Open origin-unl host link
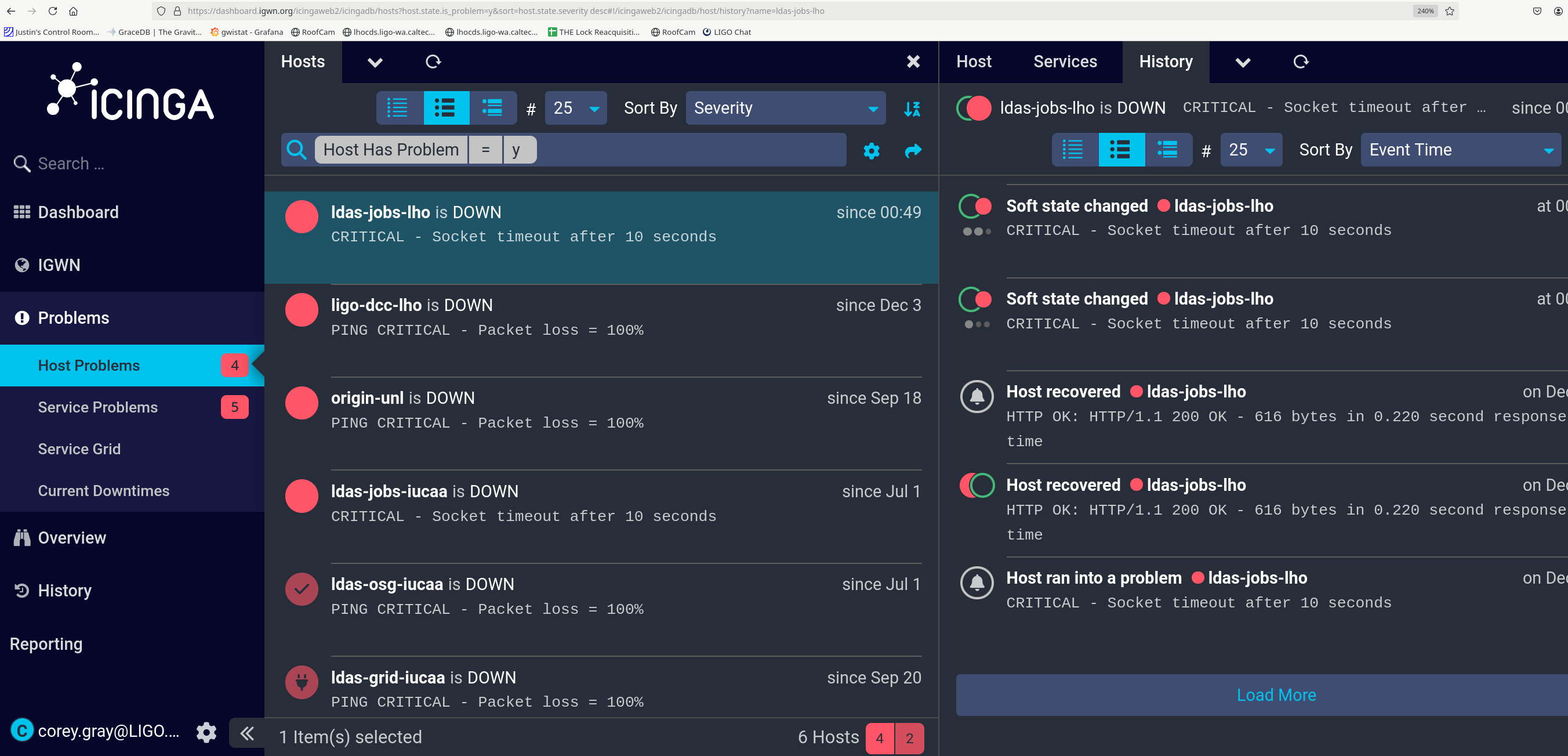Screen dimensions: 1568x756 pyautogui.click(x=367, y=398)
